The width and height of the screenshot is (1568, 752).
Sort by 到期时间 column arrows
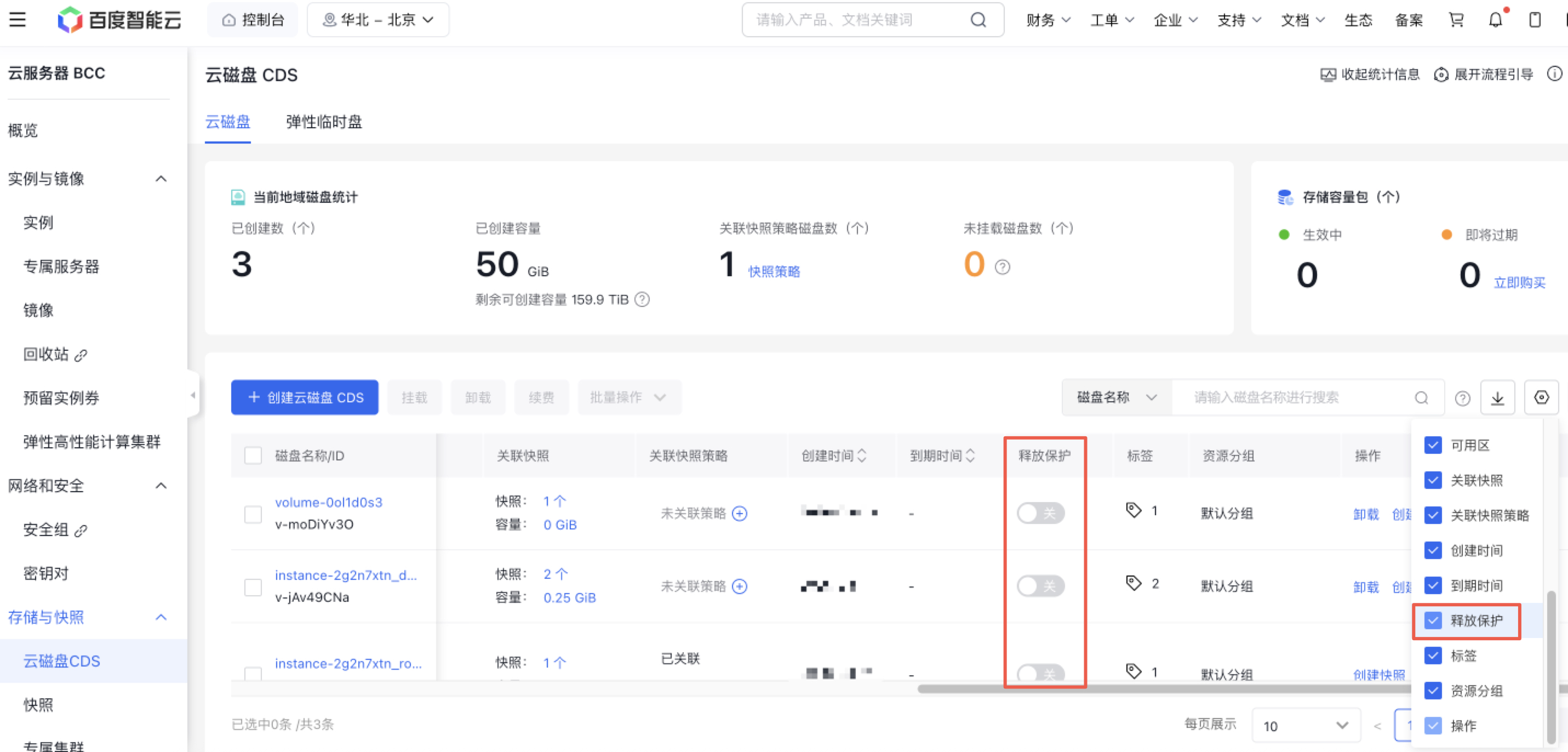pyautogui.click(x=970, y=455)
